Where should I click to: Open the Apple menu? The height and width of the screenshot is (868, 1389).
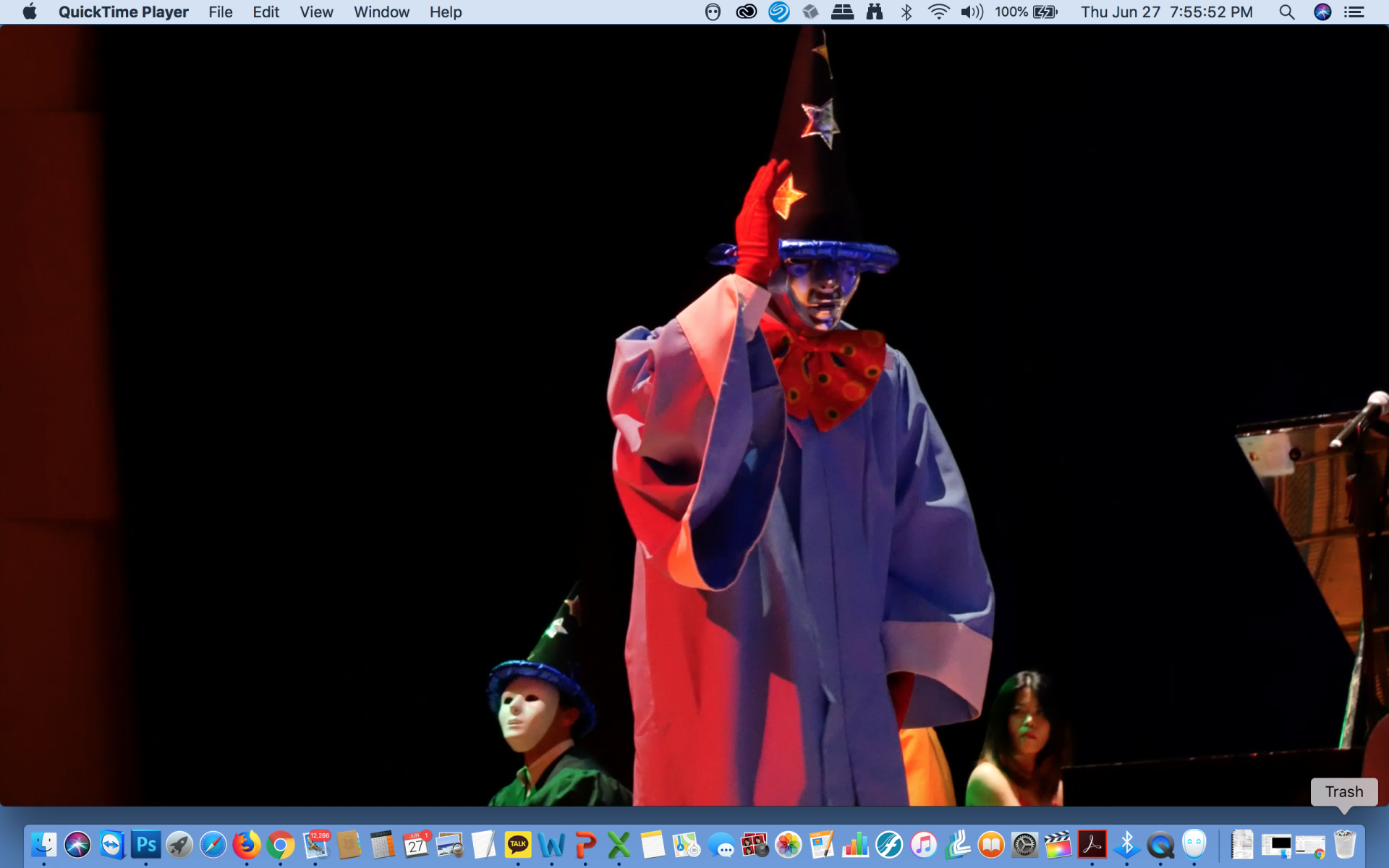[30, 12]
